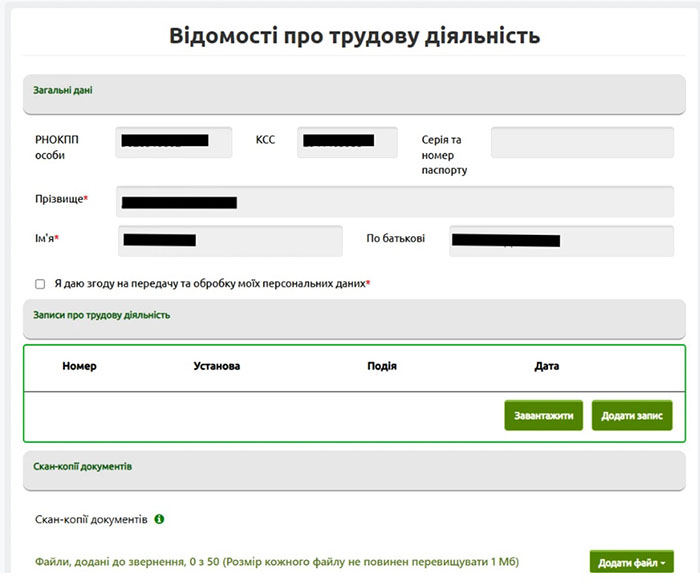Expand the Скан-копії документів section header
Screen dimensions: 700x586
[x=354, y=470]
